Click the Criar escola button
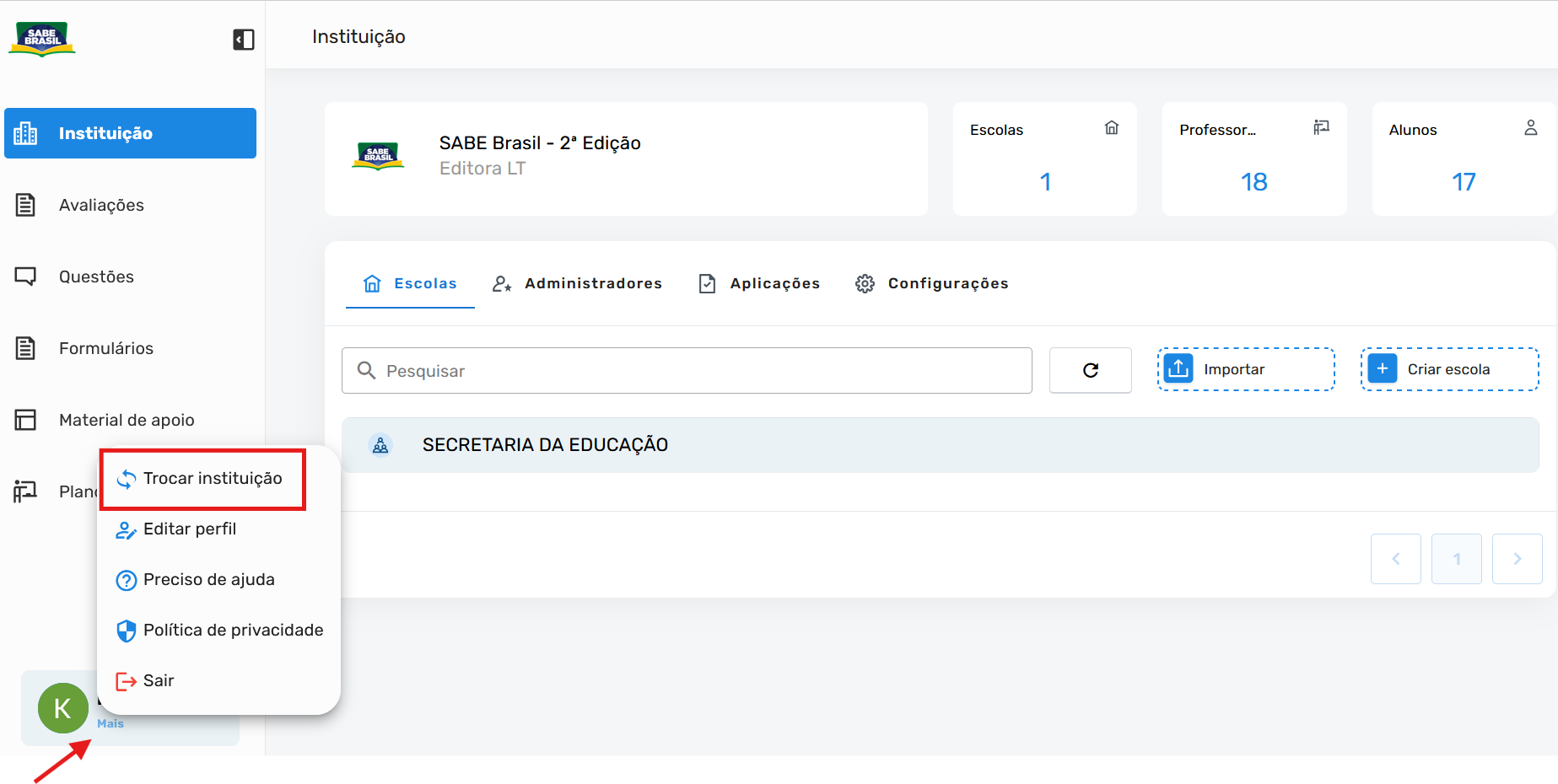The width and height of the screenshot is (1558, 784). [x=1450, y=369]
